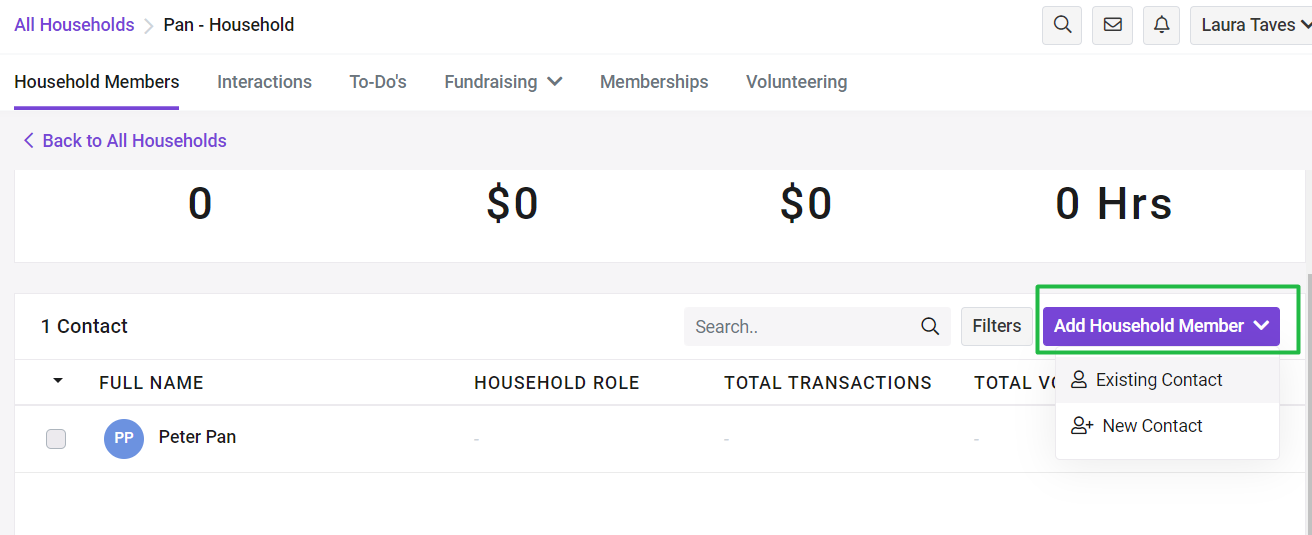1312x535 pixels.
Task: Click the Filters button
Action: [996, 326]
